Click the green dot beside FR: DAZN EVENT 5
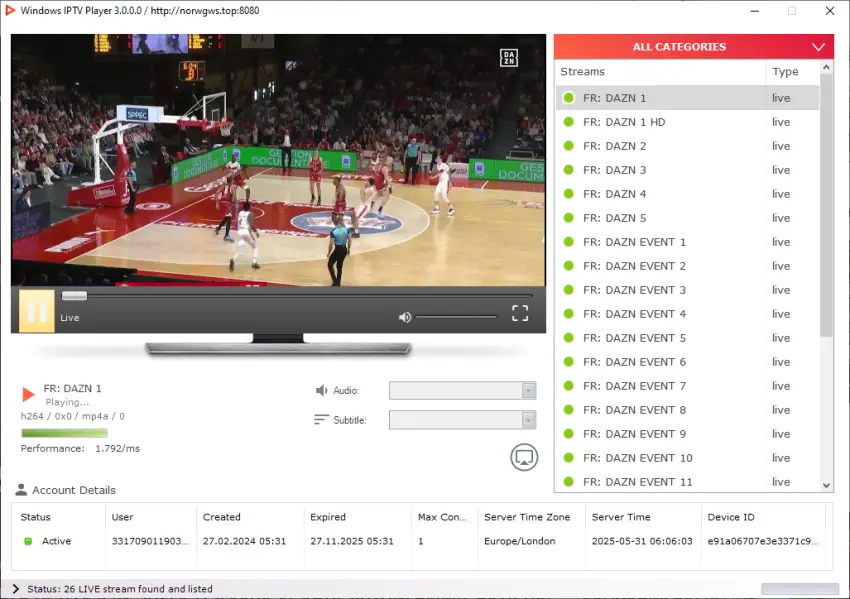Screen dimensions: 850x599 (x=569, y=338)
